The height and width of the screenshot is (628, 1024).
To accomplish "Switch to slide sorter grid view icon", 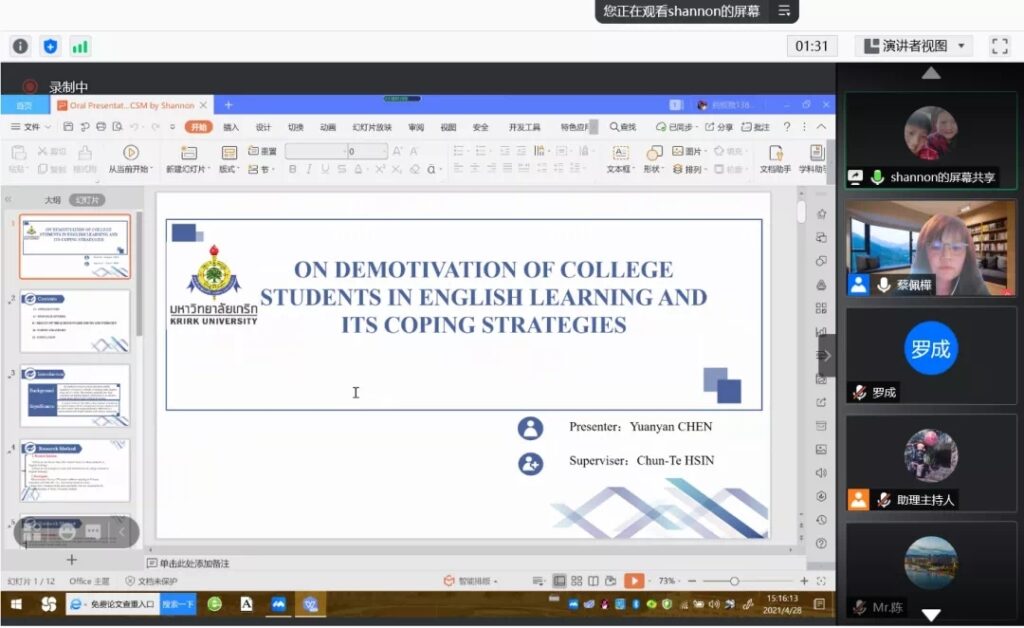I will click(577, 581).
